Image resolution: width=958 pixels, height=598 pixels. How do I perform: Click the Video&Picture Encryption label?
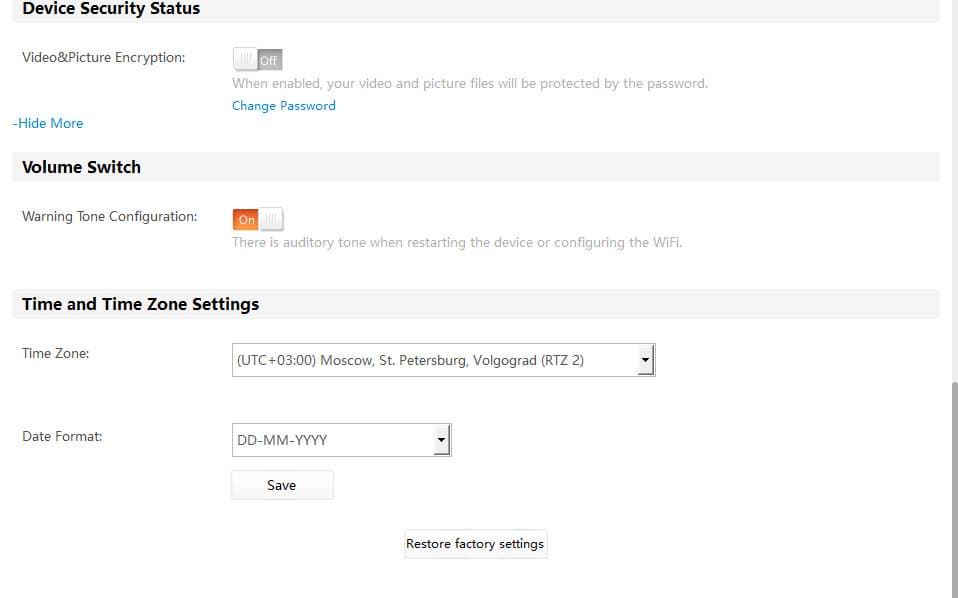[x=103, y=58]
